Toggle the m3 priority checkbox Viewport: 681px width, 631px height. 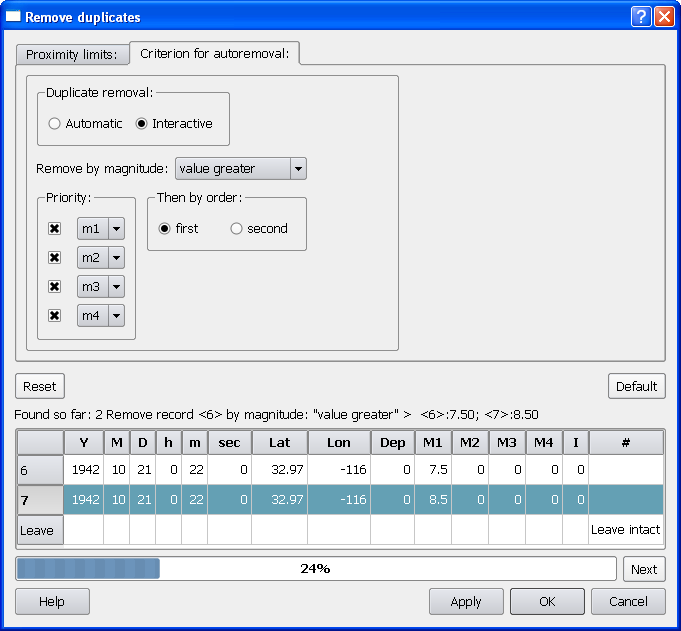(x=54, y=287)
